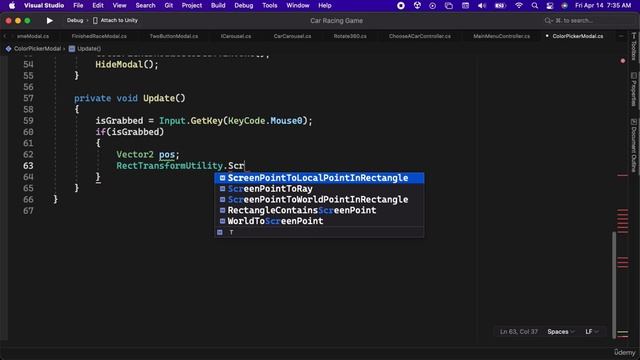This screenshot has width=640, height=360.
Task: Click the method icon beside WorldToScreenPoint
Action: click(222, 221)
